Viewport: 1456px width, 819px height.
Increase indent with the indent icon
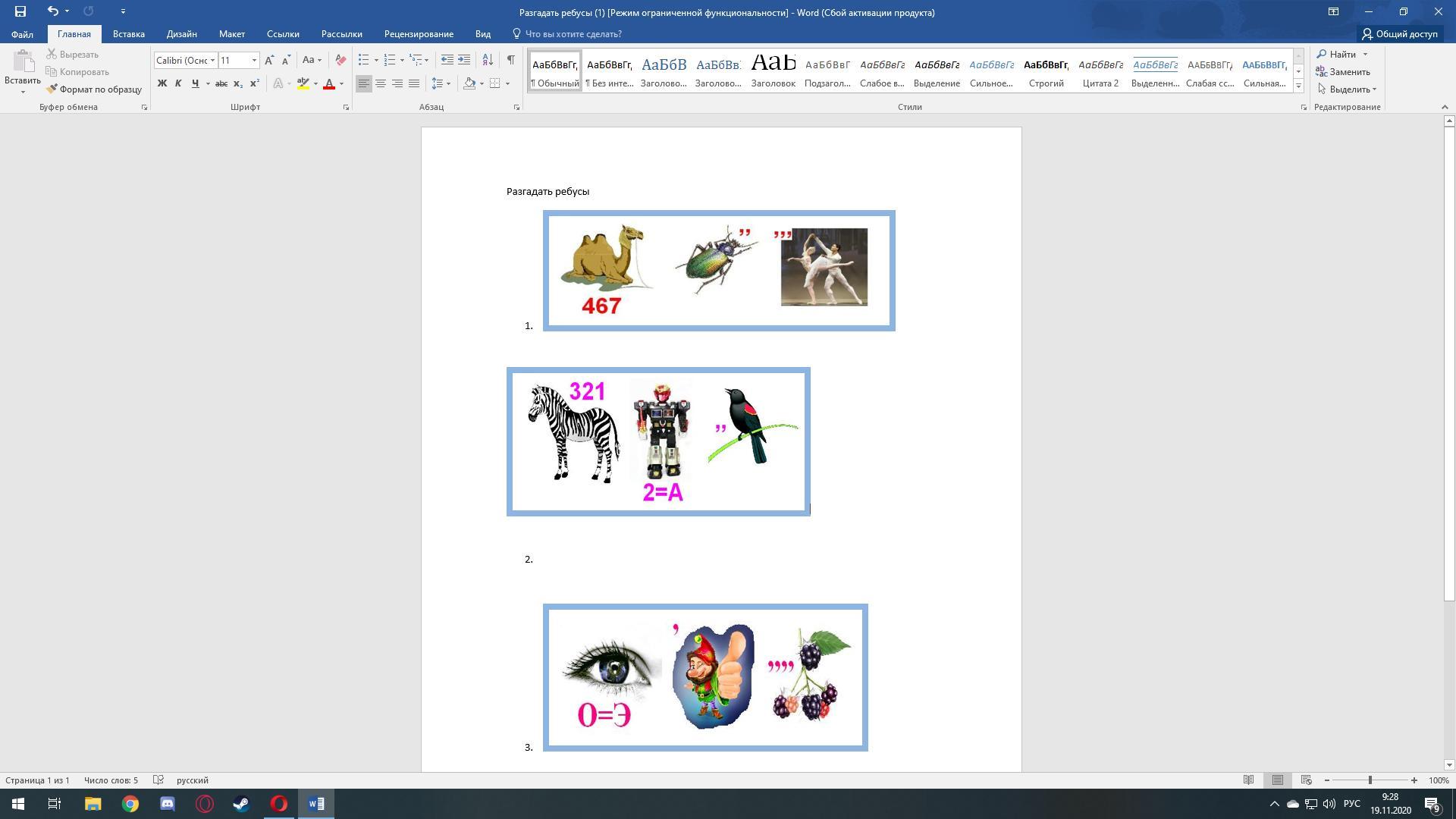click(464, 60)
